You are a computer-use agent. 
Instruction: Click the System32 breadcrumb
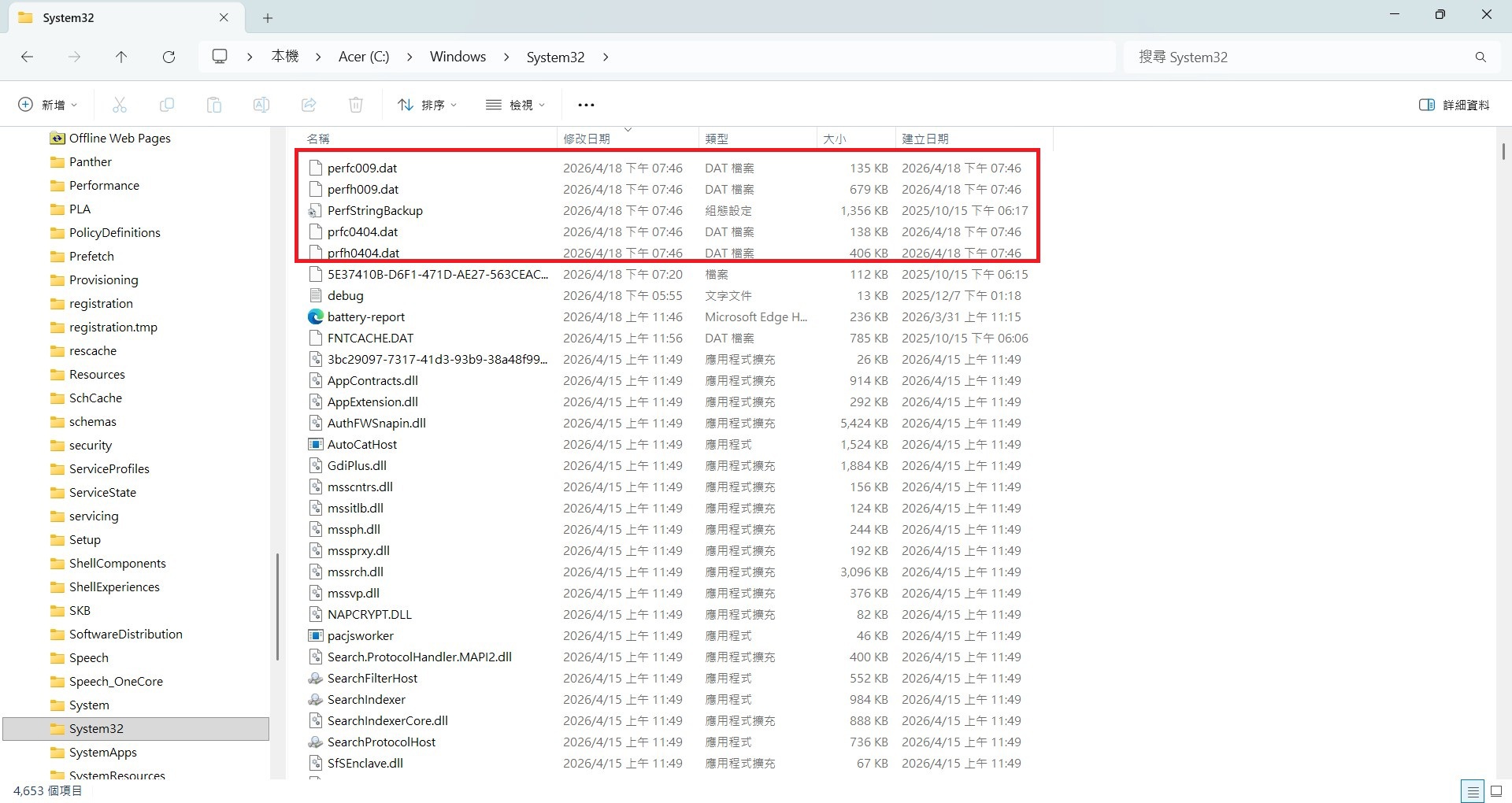[x=555, y=57]
